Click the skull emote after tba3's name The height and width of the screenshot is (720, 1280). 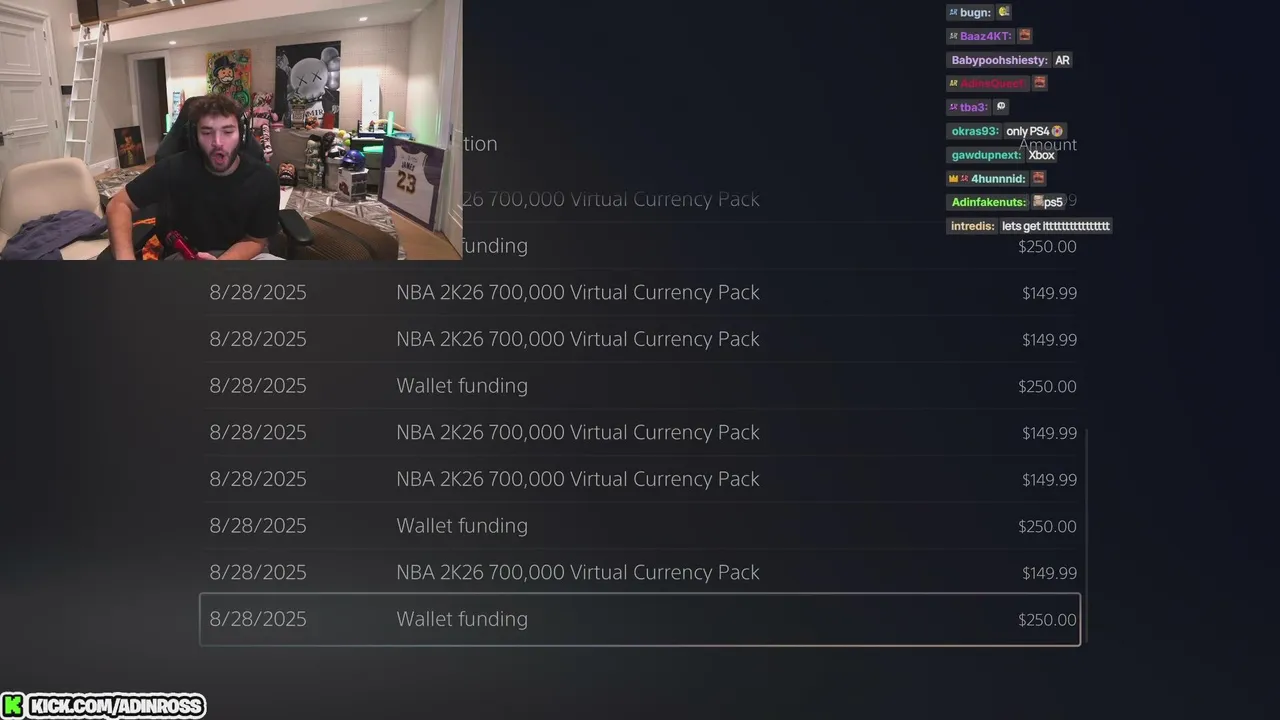(x=1001, y=107)
